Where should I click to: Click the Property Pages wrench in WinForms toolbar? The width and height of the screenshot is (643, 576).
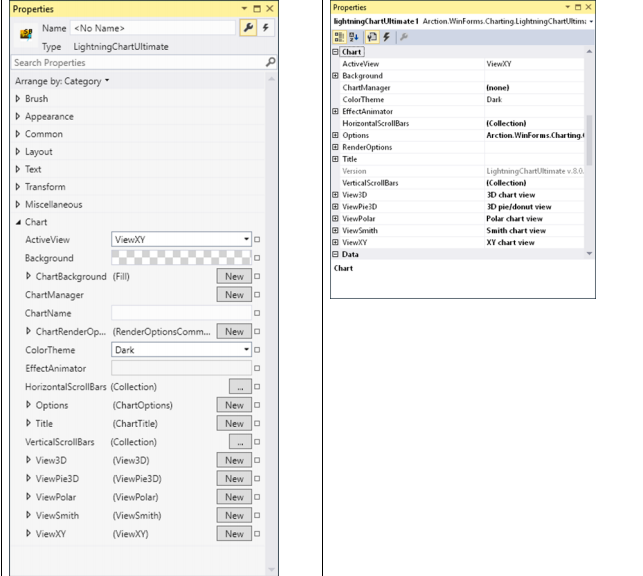pos(404,37)
